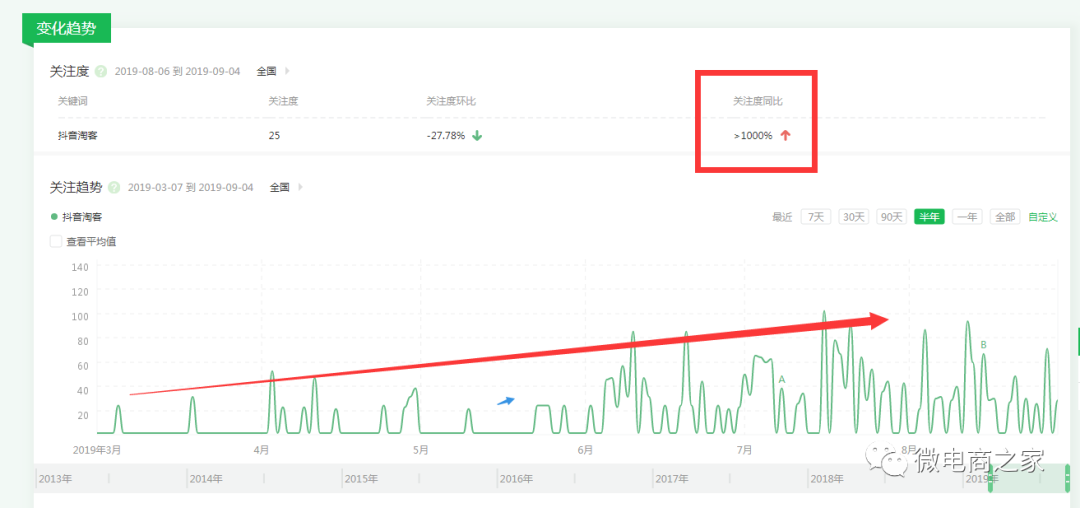Enable the 查看平均值 checkbox
The width and height of the screenshot is (1080, 508).
tap(56, 242)
